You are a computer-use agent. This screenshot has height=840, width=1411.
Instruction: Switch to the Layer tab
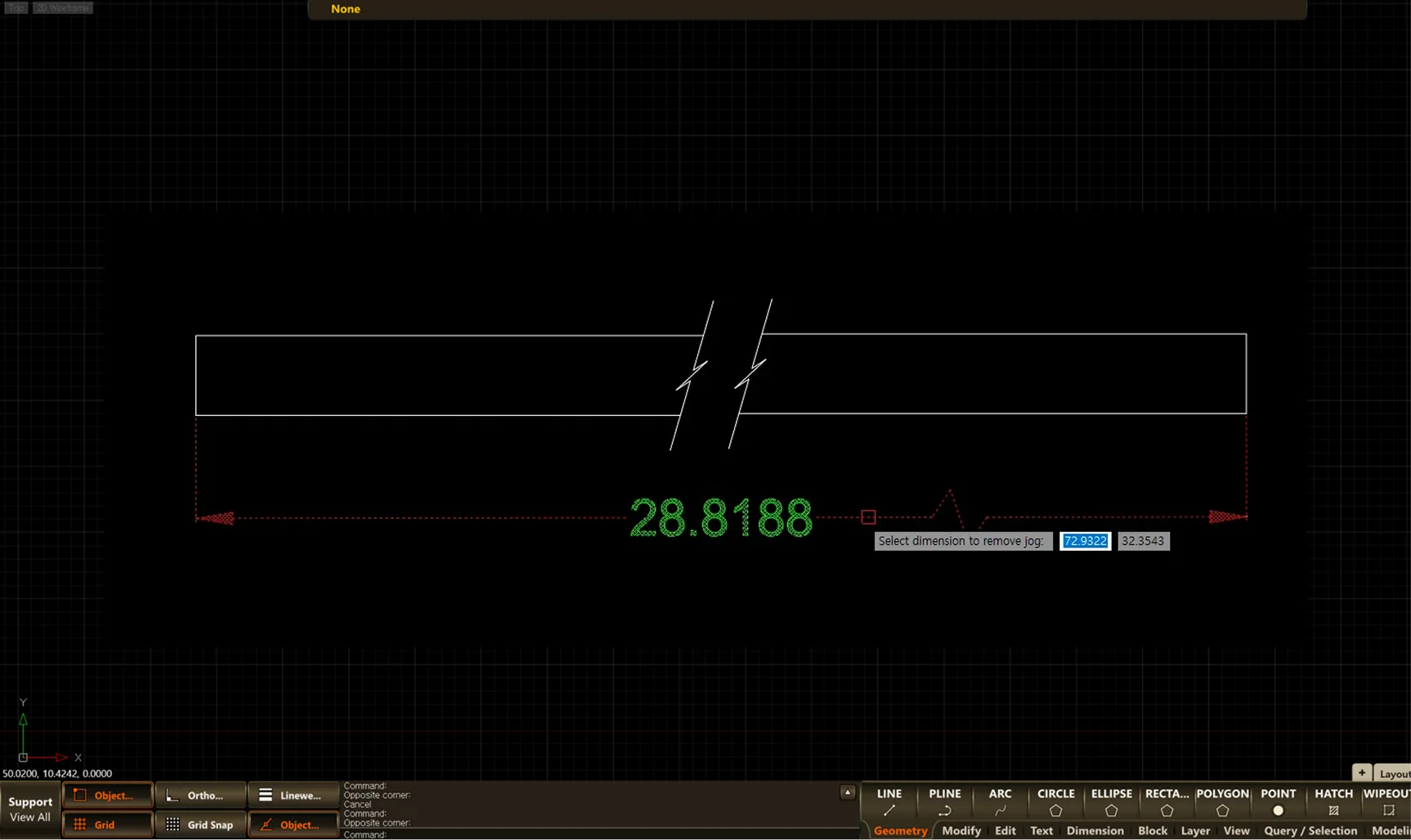click(x=1195, y=830)
